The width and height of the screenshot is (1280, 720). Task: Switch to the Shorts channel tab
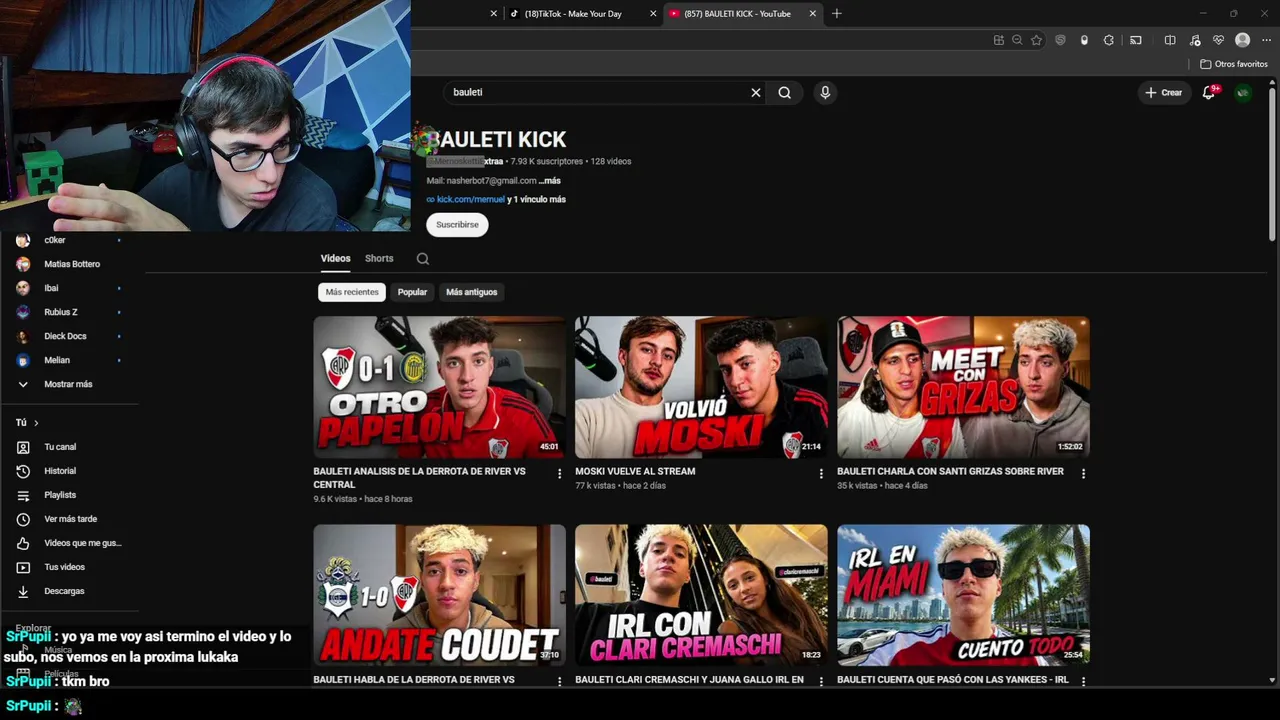379,258
